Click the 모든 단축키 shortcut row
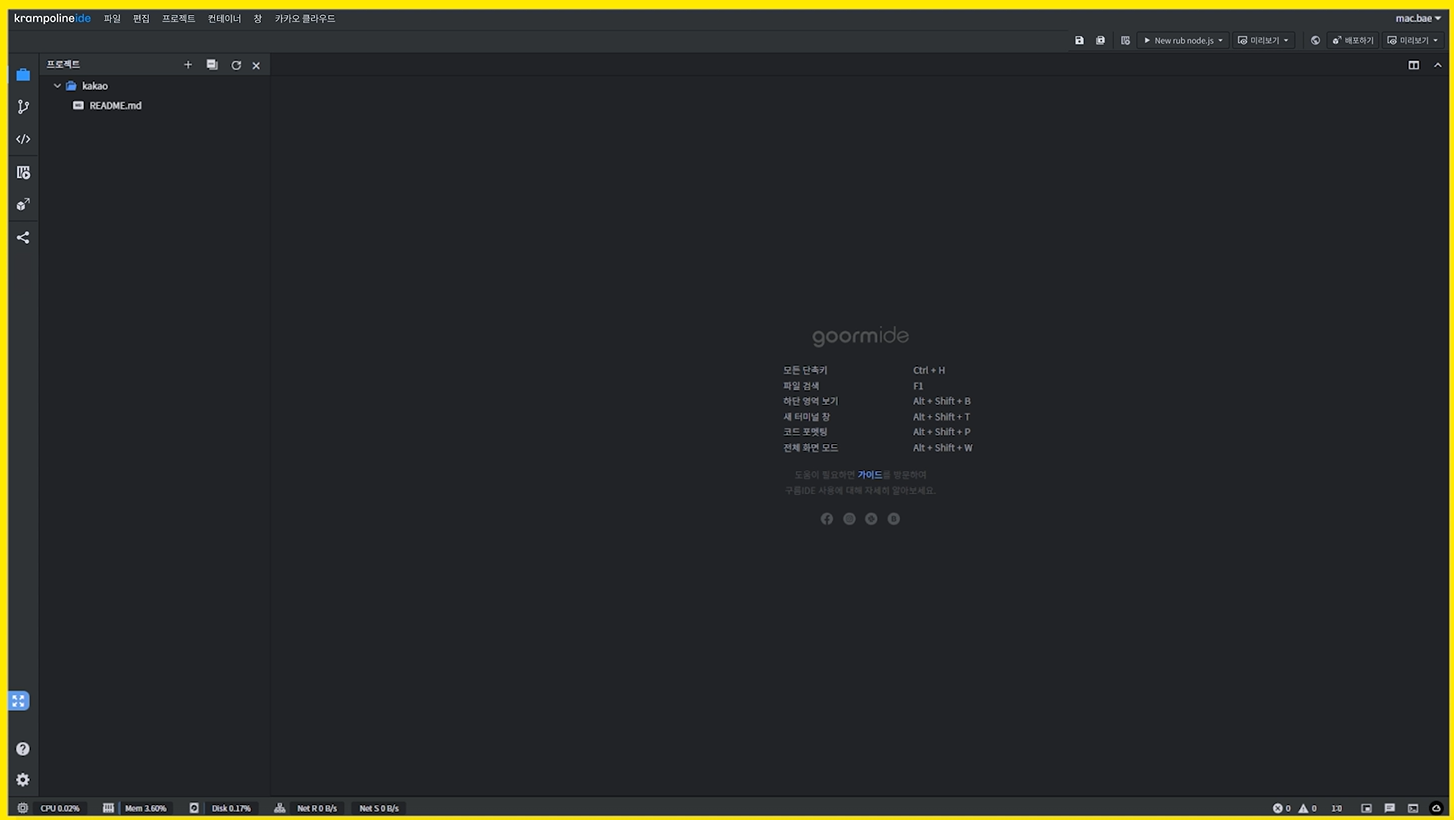1454x820 pixels. (878, 371)
